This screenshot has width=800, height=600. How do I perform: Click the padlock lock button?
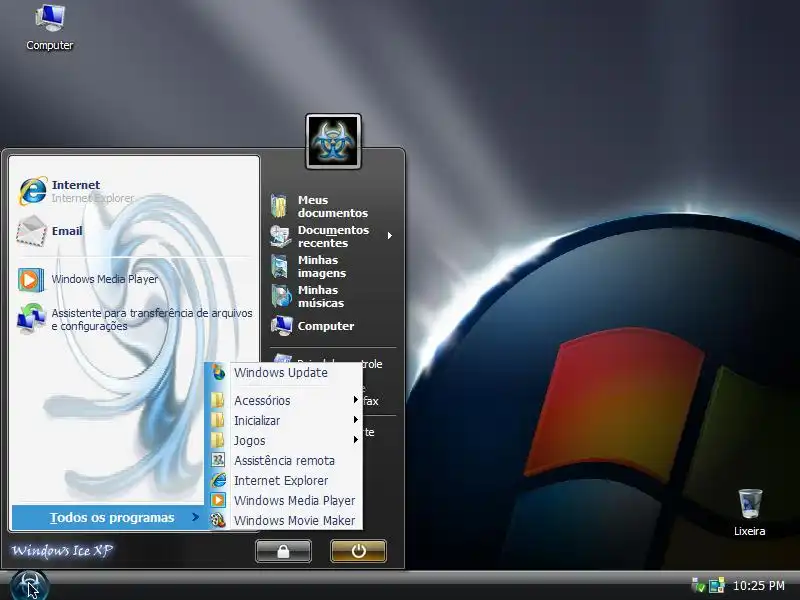point(283,552)
